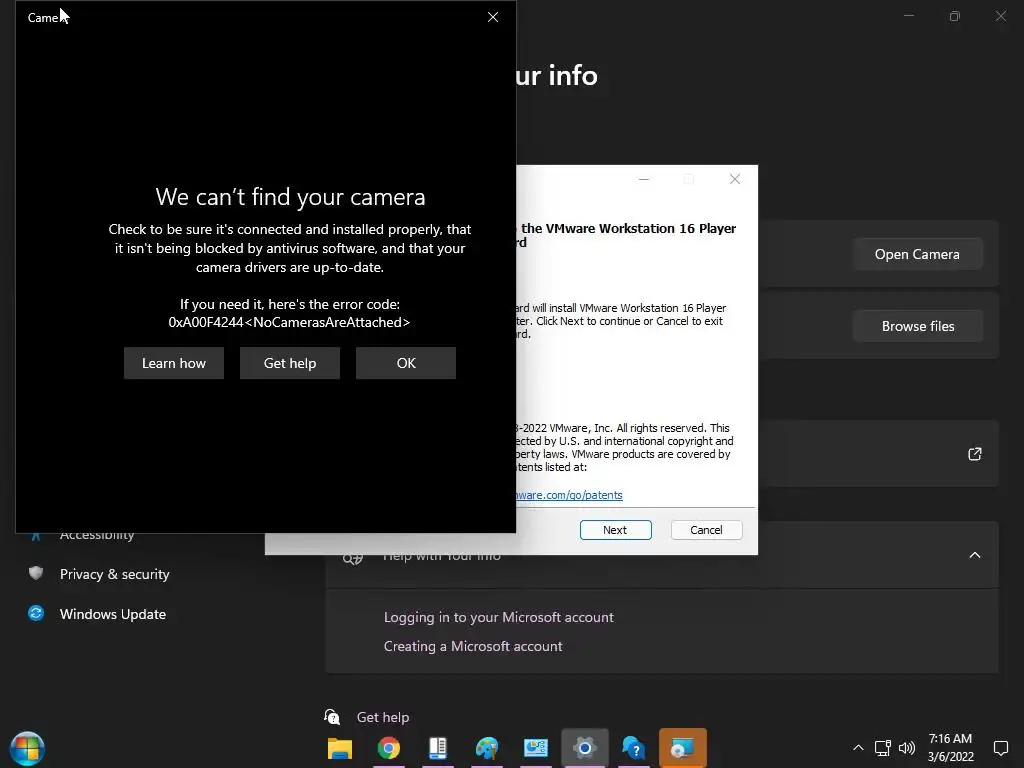Minimize the VMware installer window
Image resolution: width=1024 pixels, height=768 pixels.
pyautogui.click(x=643, y=179)
